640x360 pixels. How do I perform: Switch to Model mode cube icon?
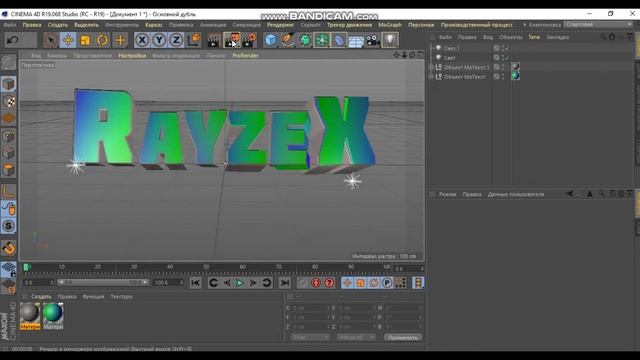[8, 84]
